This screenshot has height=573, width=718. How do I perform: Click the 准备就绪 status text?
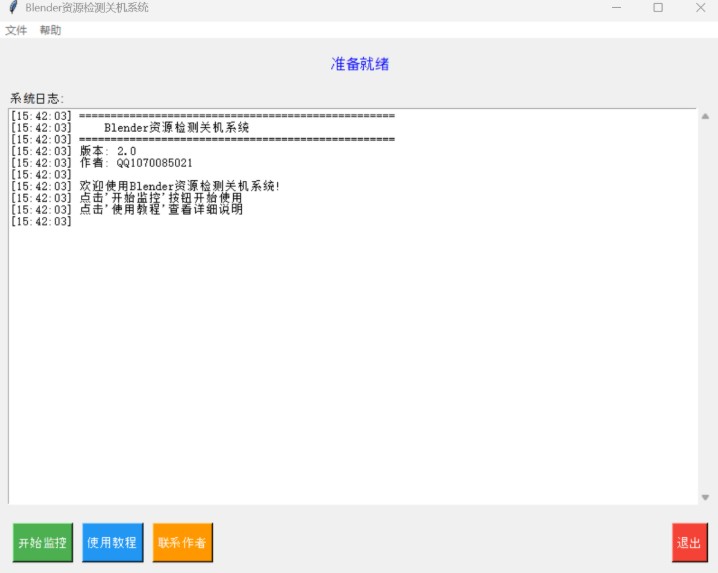(360, 64)
